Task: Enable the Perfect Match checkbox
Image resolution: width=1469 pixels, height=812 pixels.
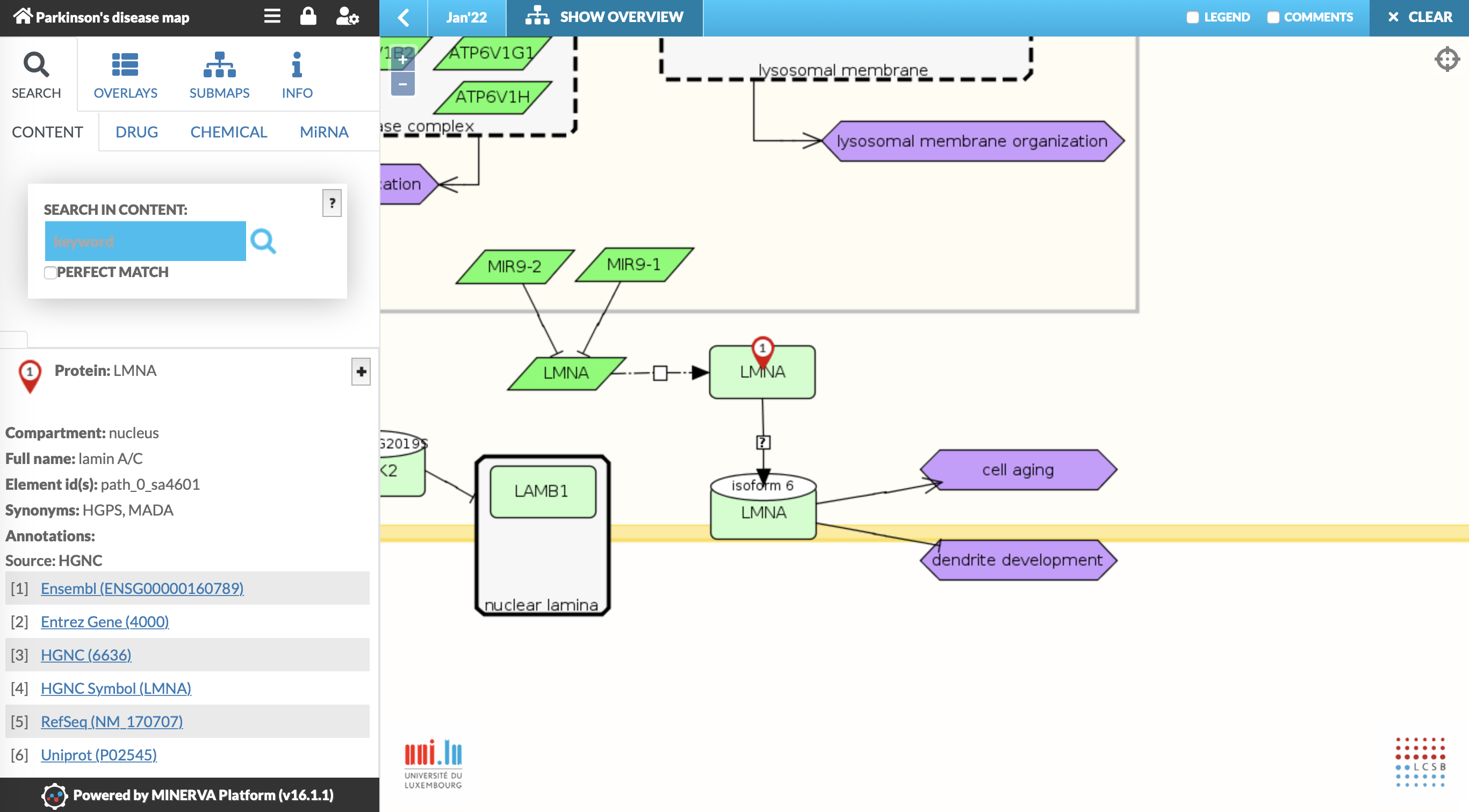Action: (x=50, y=272)
